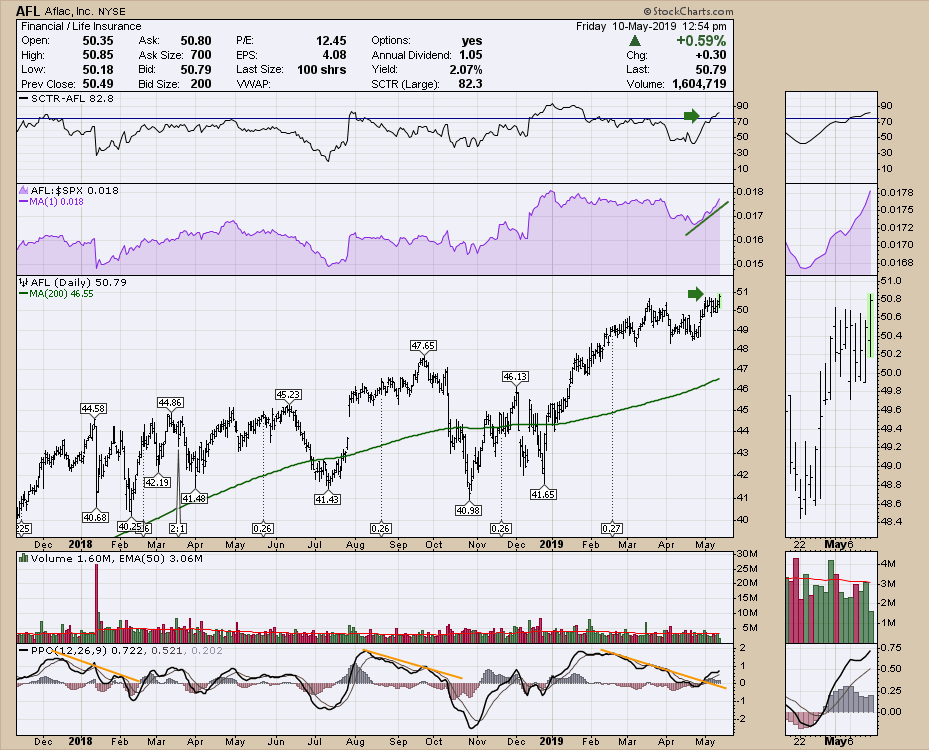Click the +0.59% percent change
The image size is (929, 751).
pos(701,40)
